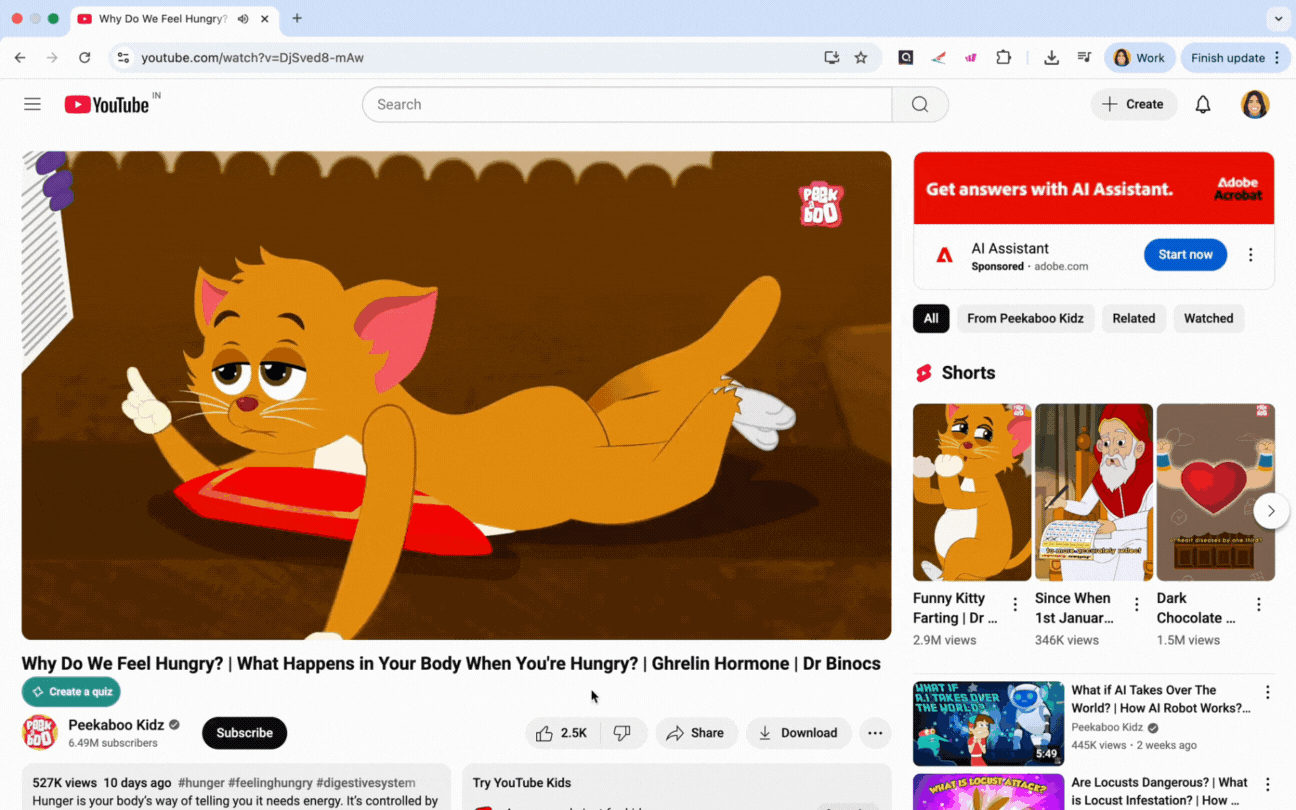View site information icon in address bar

123,58
